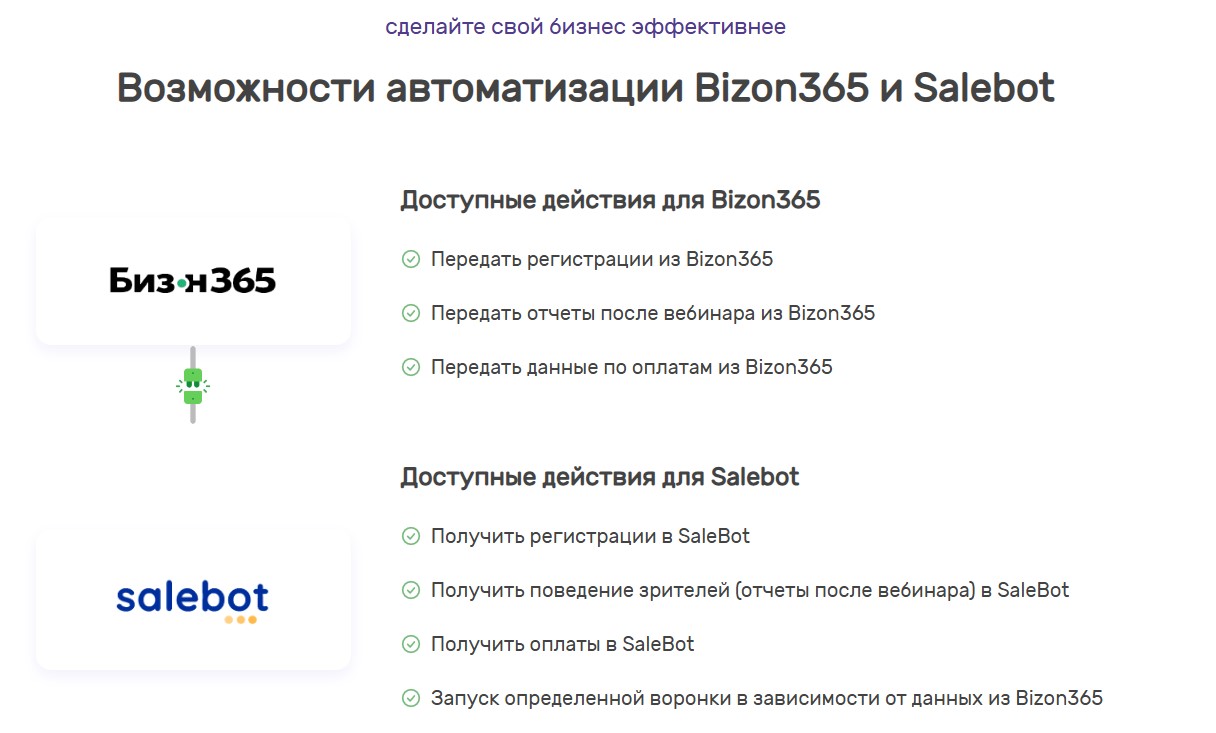Viewport: 1216px width, 733px height.
Task: Click heading Доступные действия для Bizon365
Action: (610, 200)
